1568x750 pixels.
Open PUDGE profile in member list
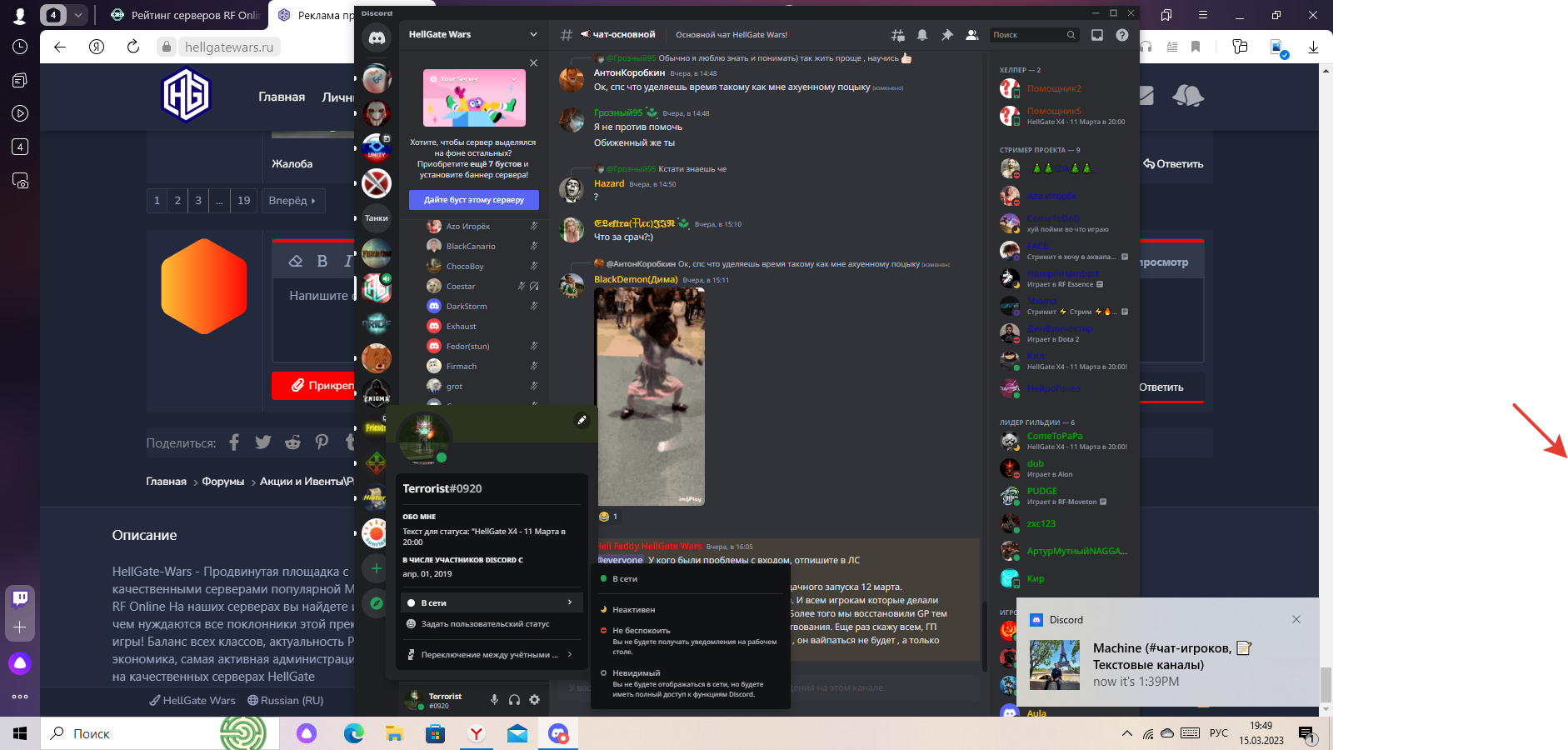[x=1065, y=496]
